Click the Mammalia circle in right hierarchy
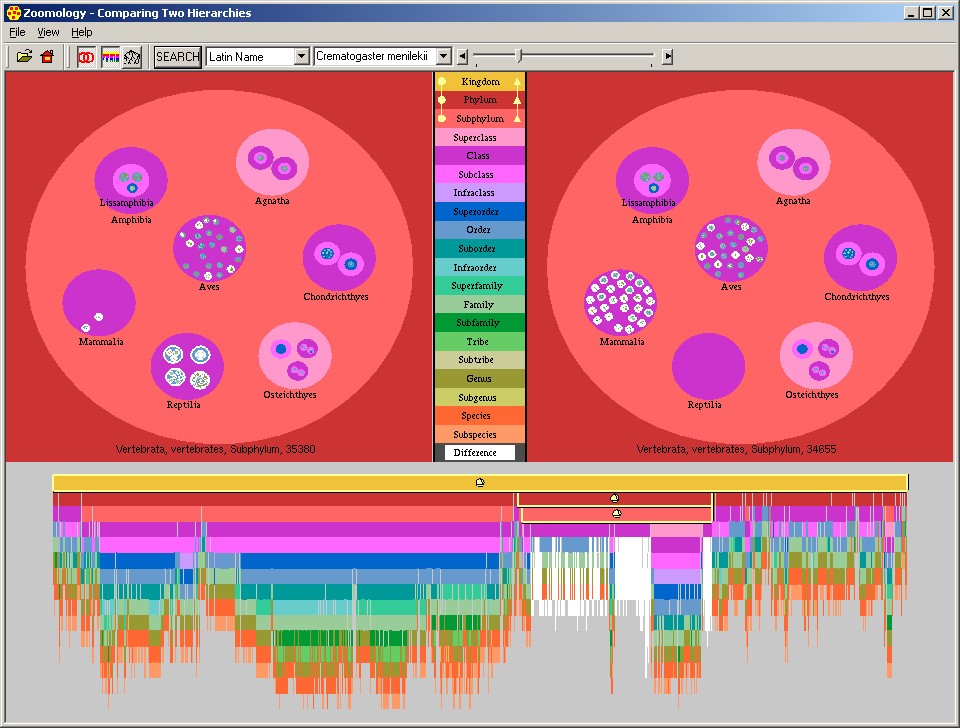 coord(621,302)
